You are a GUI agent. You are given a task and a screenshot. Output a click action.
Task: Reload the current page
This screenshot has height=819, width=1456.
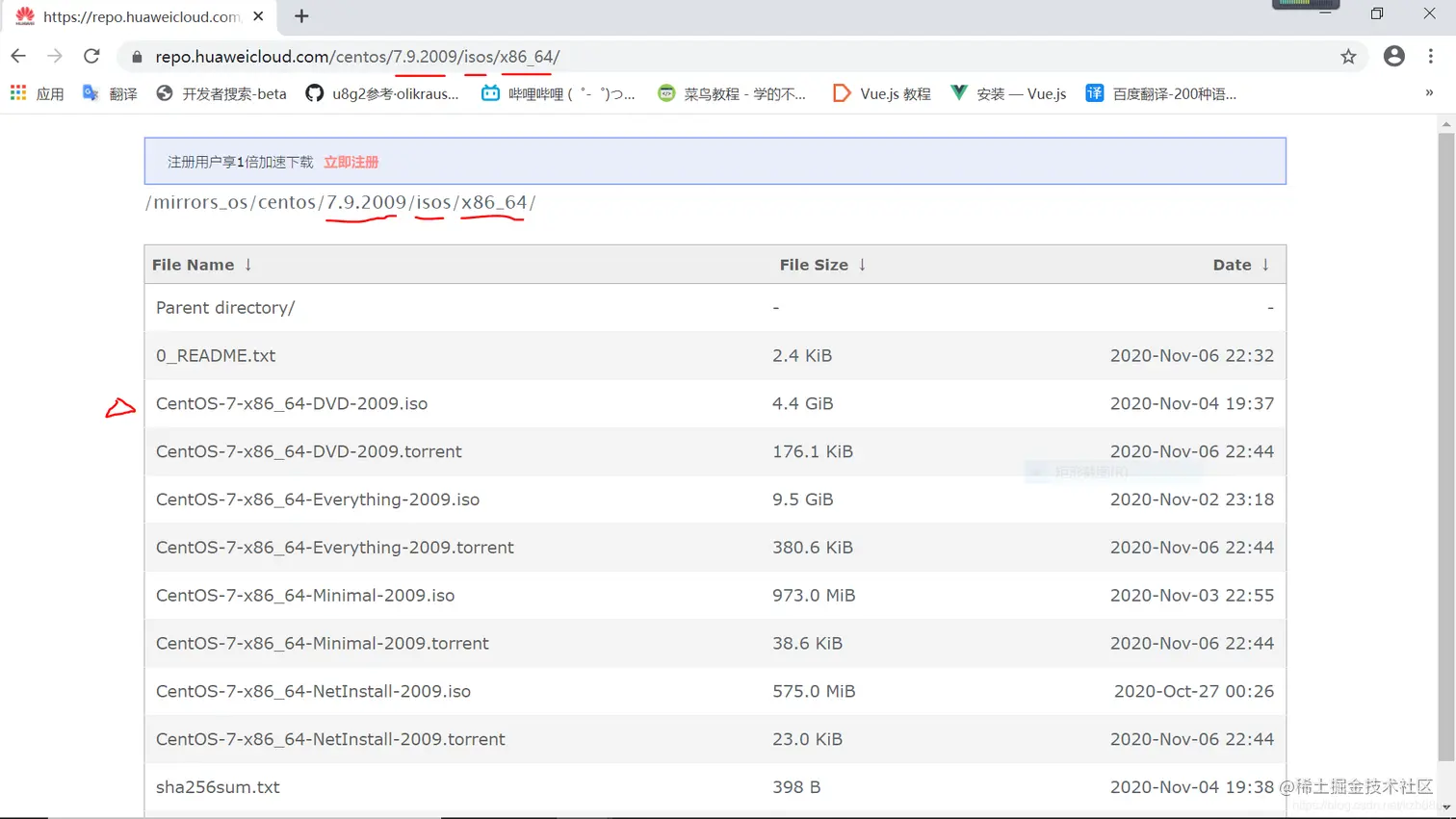91,56
